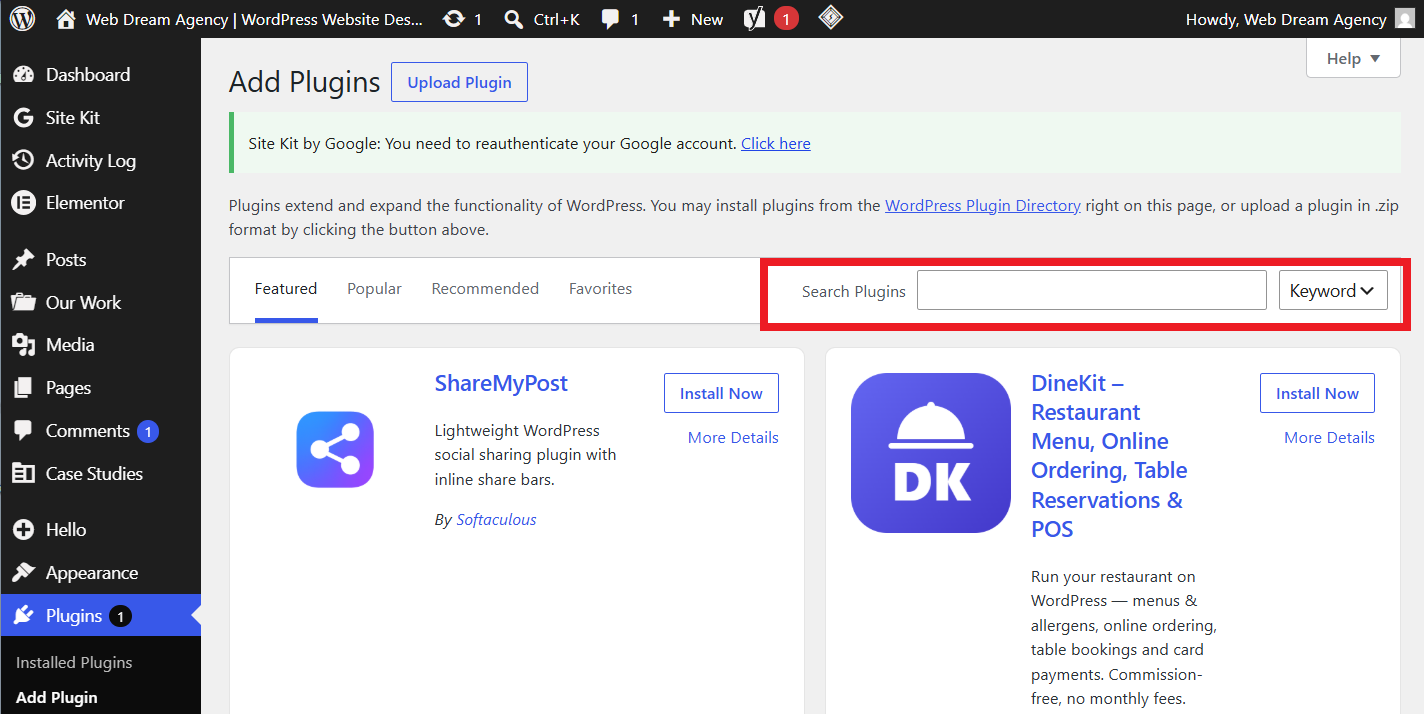
Task: Click the Plugins update count badge
Action: pyautogui.click(x=120, y=617)
